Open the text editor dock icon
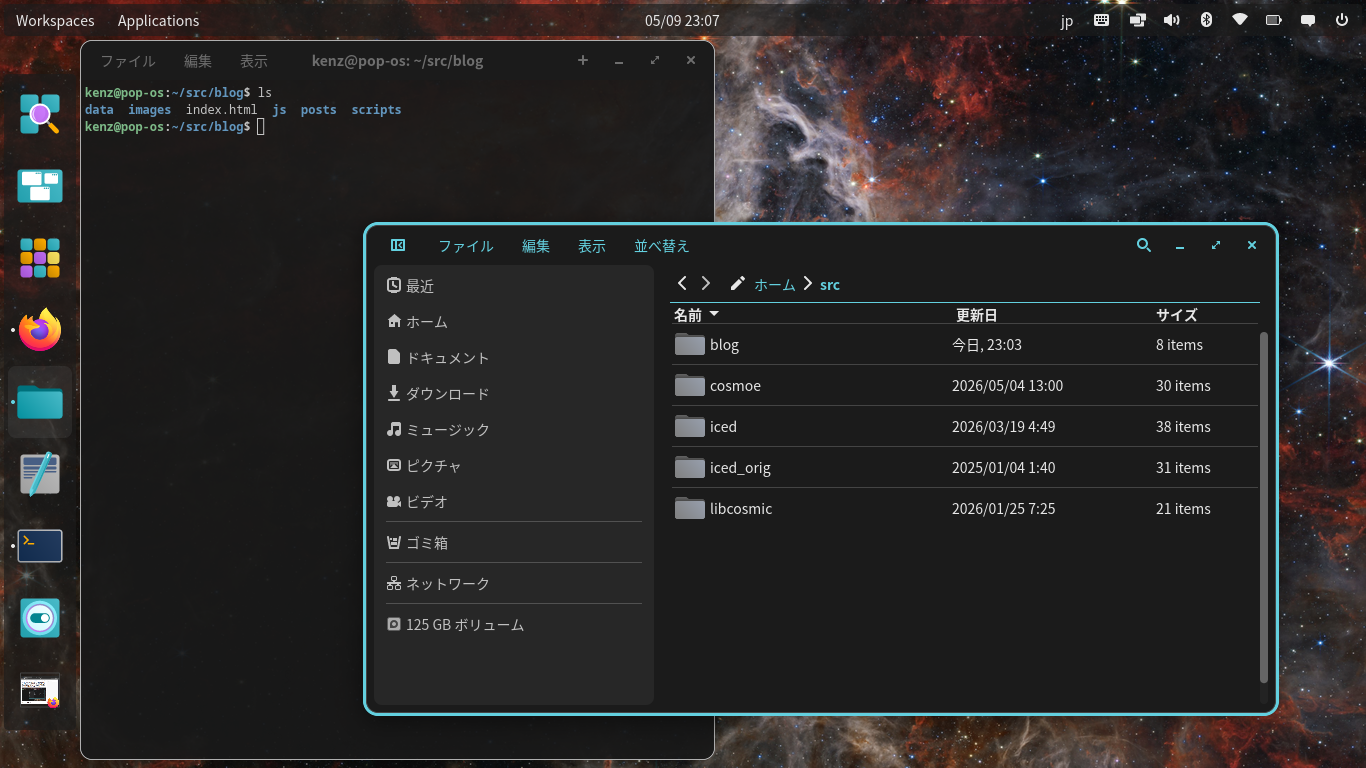1366x768 pixels. coord(40,474)
